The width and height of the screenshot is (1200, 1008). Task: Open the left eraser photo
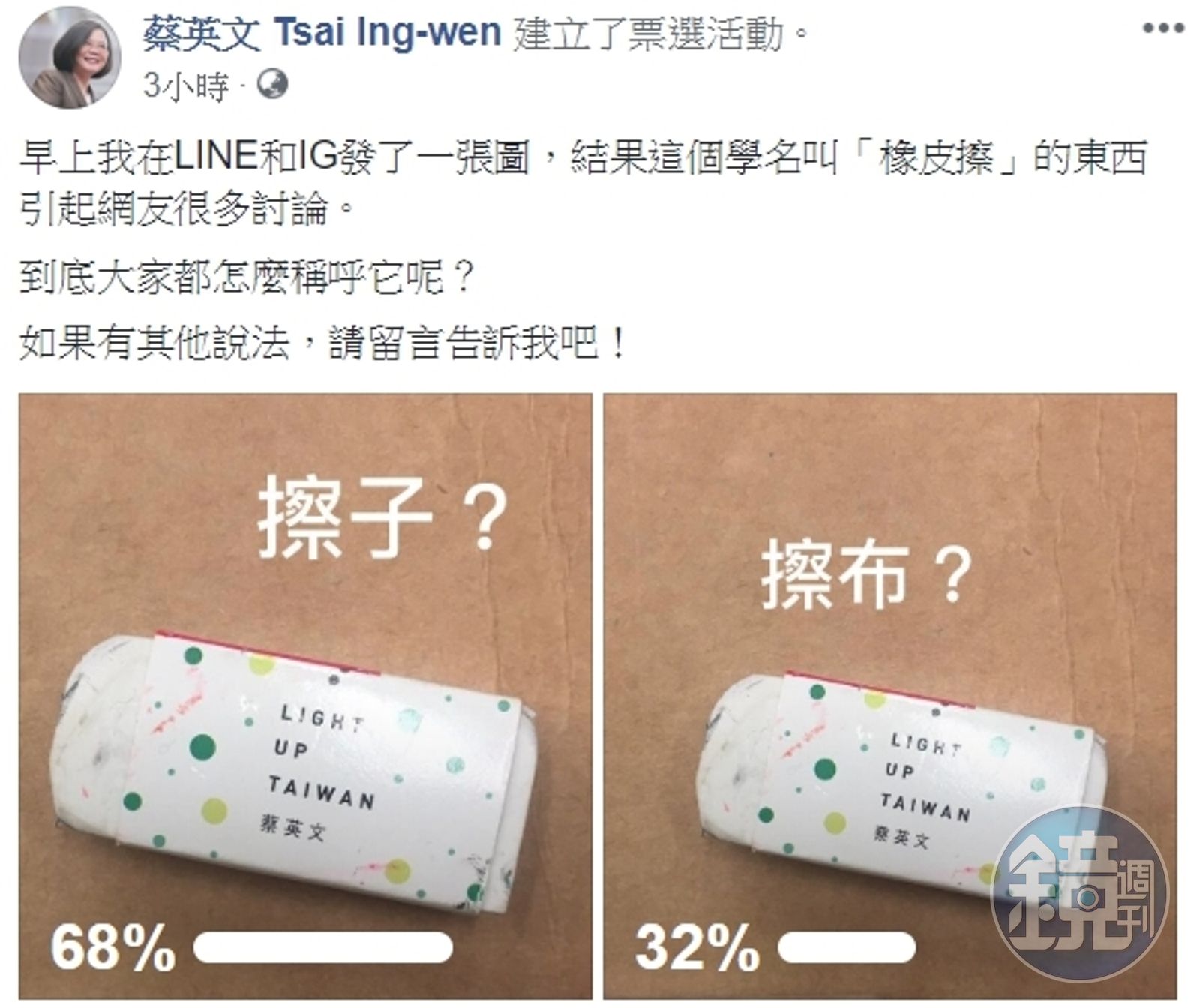pyautogui.click(x=306, y=696)
